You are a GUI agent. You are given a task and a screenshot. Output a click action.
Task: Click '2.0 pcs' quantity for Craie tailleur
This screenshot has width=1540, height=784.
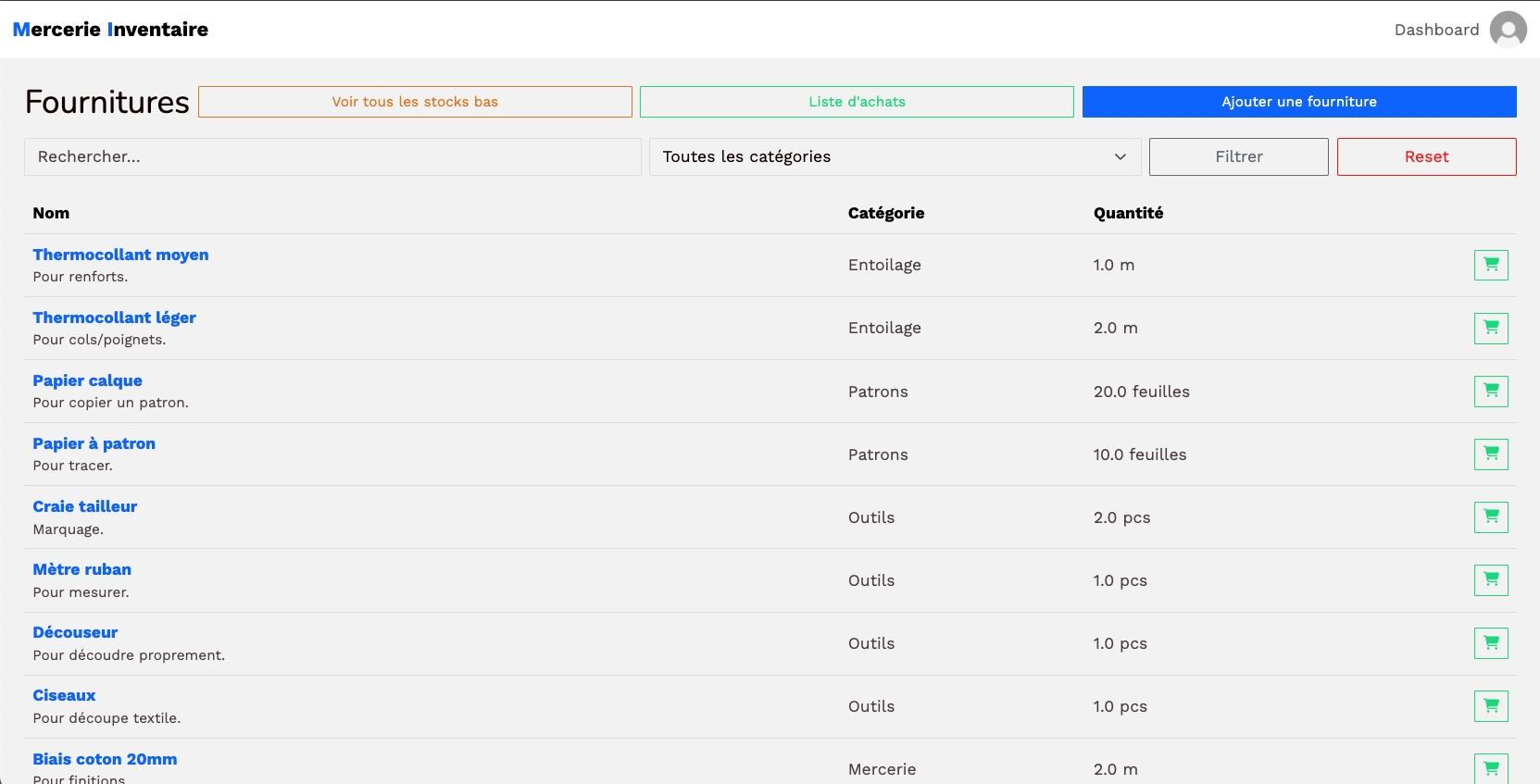(1121, 517)
